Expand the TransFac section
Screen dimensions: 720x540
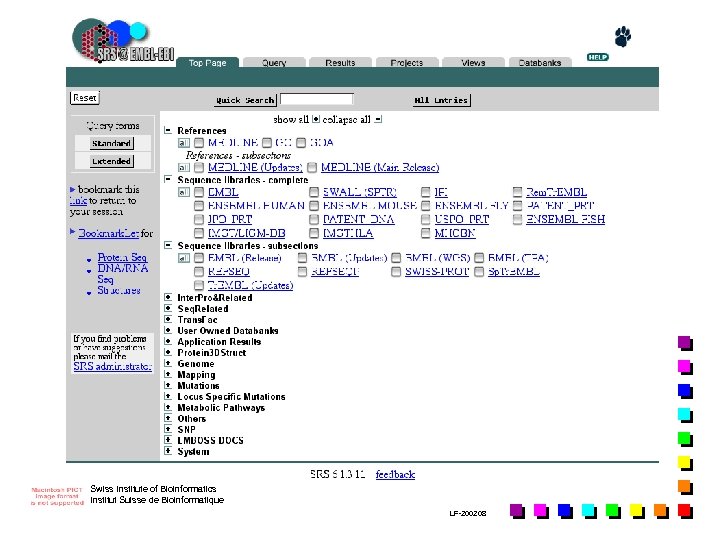point(168,320)
